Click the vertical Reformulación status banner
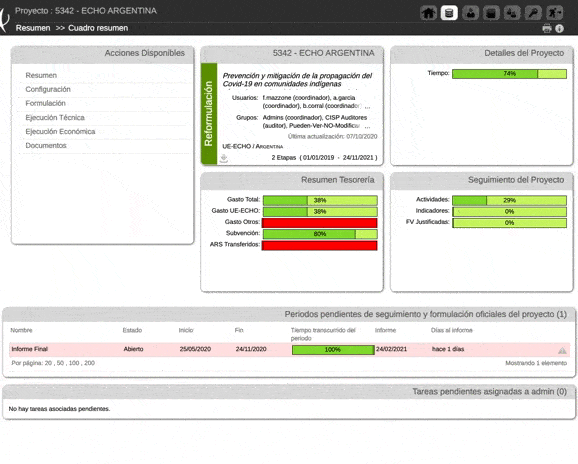The image size is (578, 464). tap(209, 114)
